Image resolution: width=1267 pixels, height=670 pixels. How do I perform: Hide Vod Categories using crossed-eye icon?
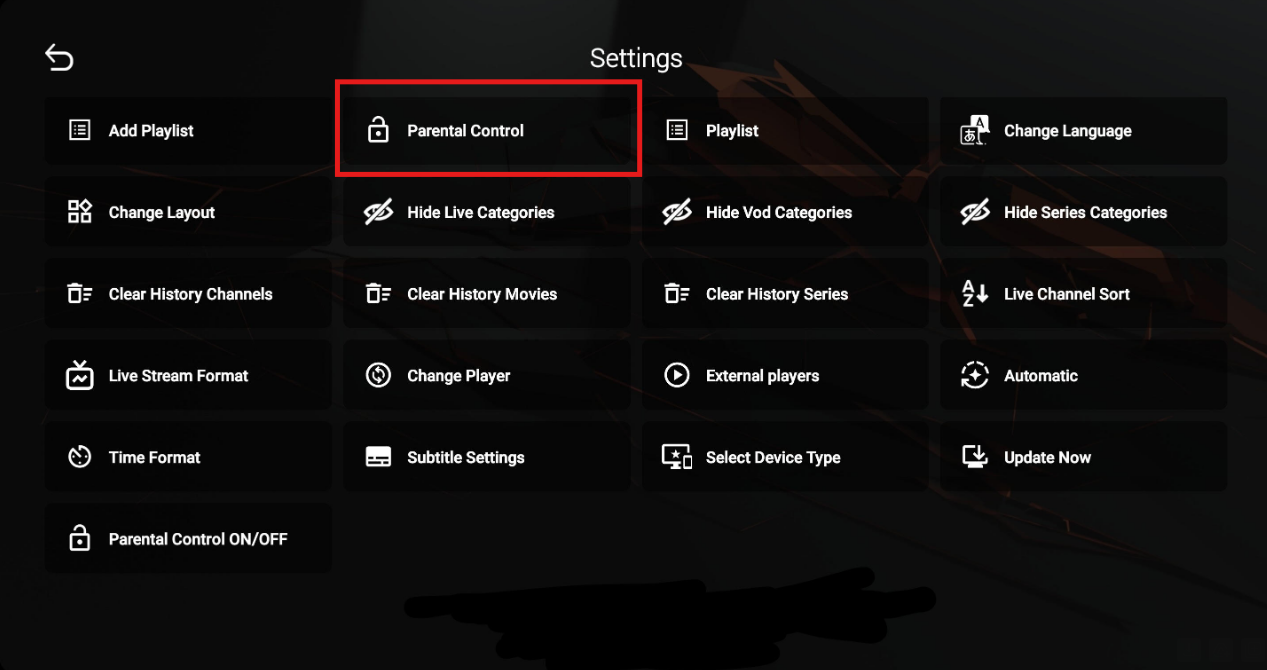coord(677,212)
